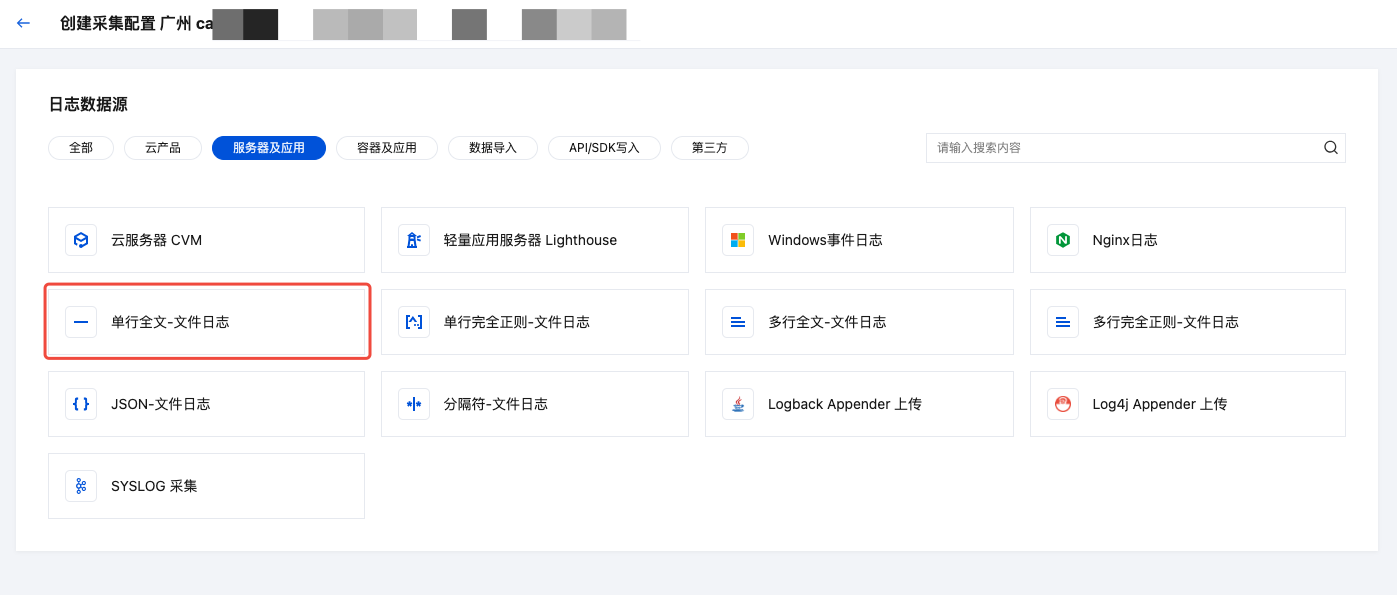Click the SYSLOG 采集 icon

click(81, 486)
